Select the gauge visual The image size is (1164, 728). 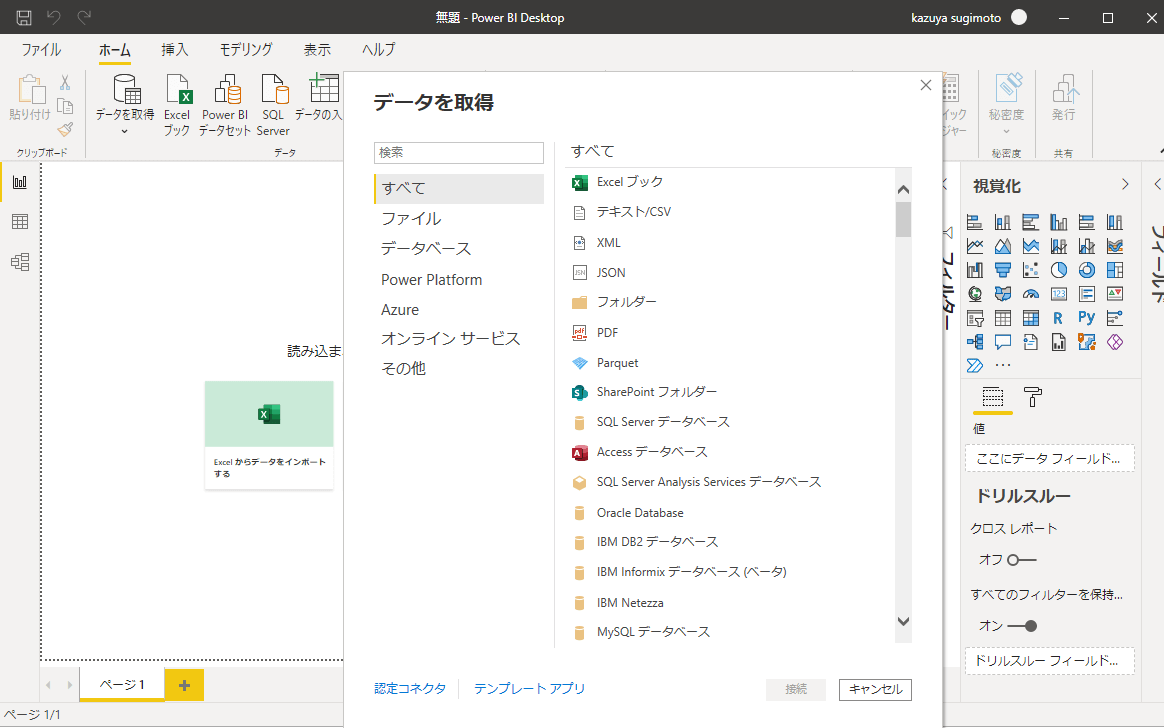tap(1031, 294)
